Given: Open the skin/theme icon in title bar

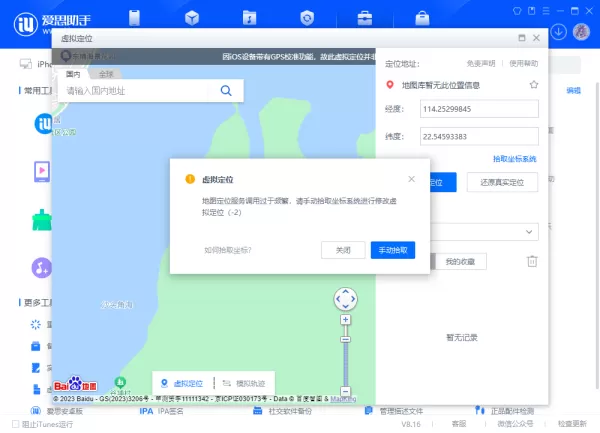Looking at the screenshot, I should tap(517, 11).
